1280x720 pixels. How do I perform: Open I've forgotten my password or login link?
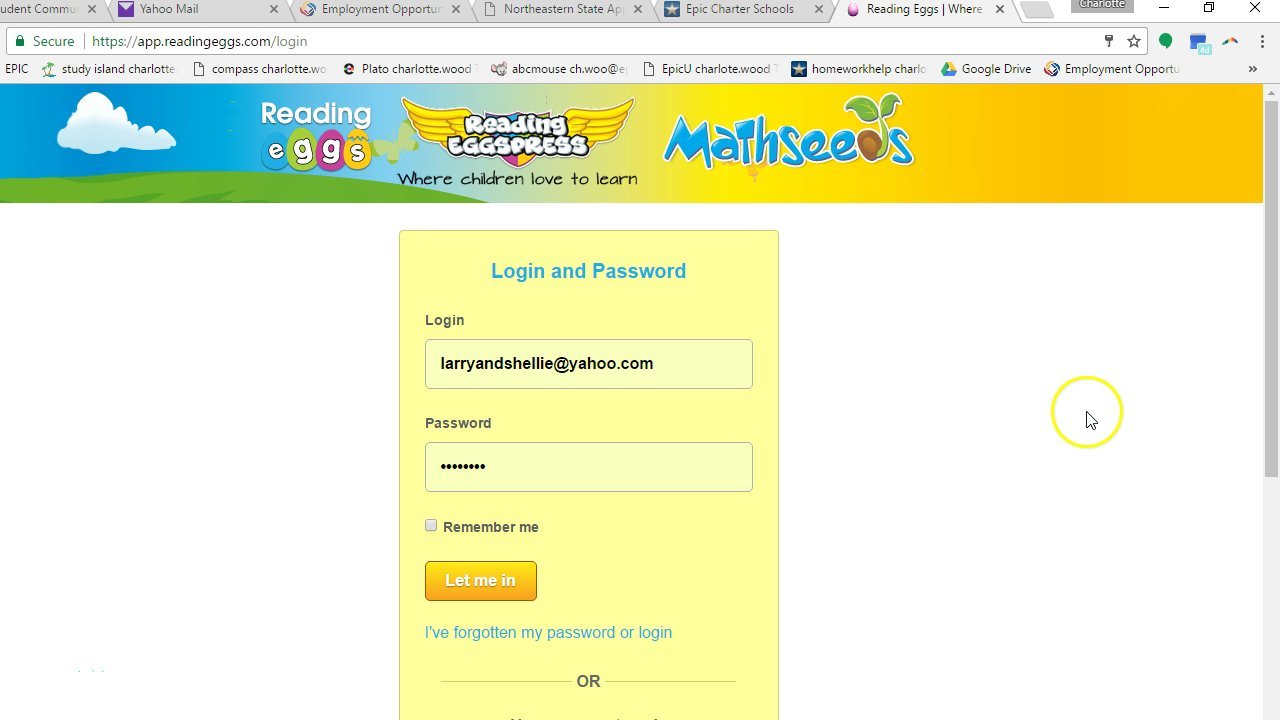click(x=548, y=632)
